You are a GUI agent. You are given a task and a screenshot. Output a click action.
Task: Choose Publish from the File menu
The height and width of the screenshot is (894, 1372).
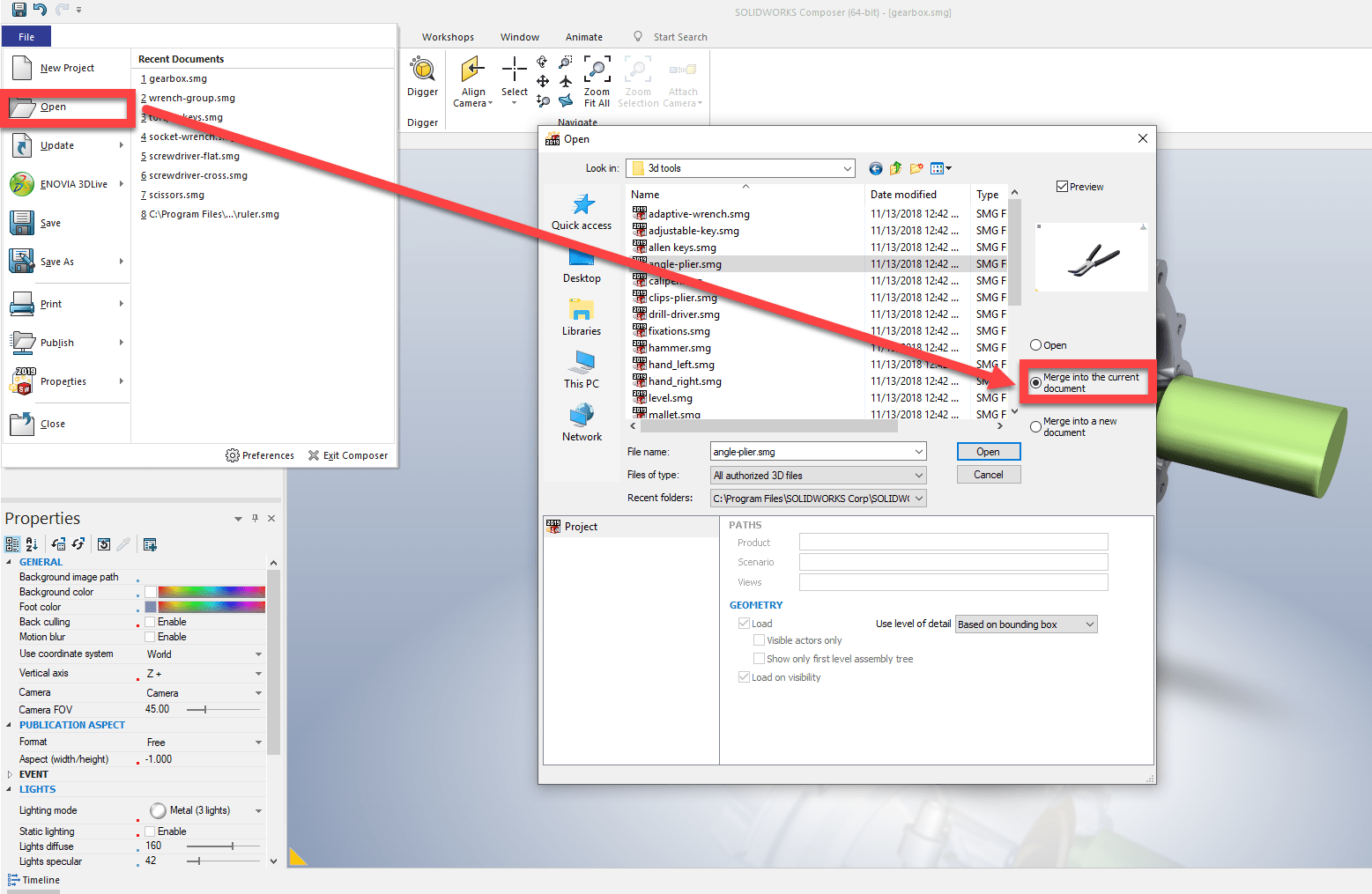pos(57,343)
